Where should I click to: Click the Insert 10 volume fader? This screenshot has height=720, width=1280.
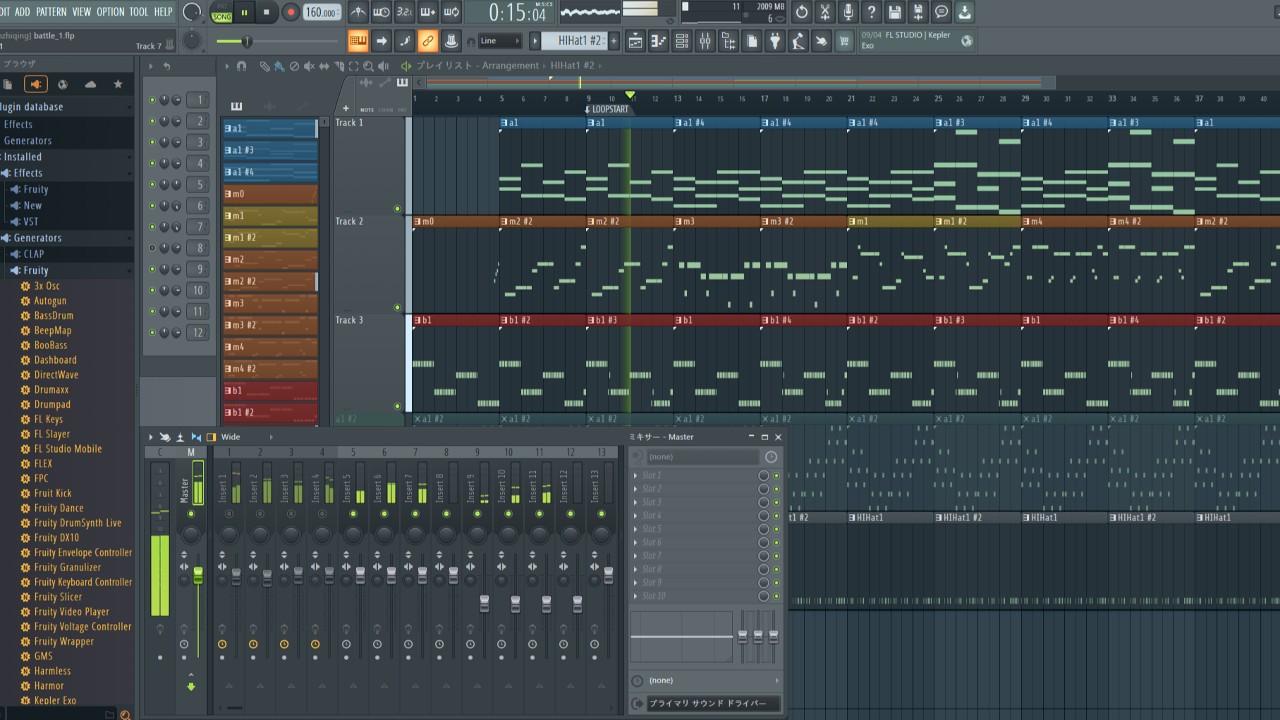515,603
